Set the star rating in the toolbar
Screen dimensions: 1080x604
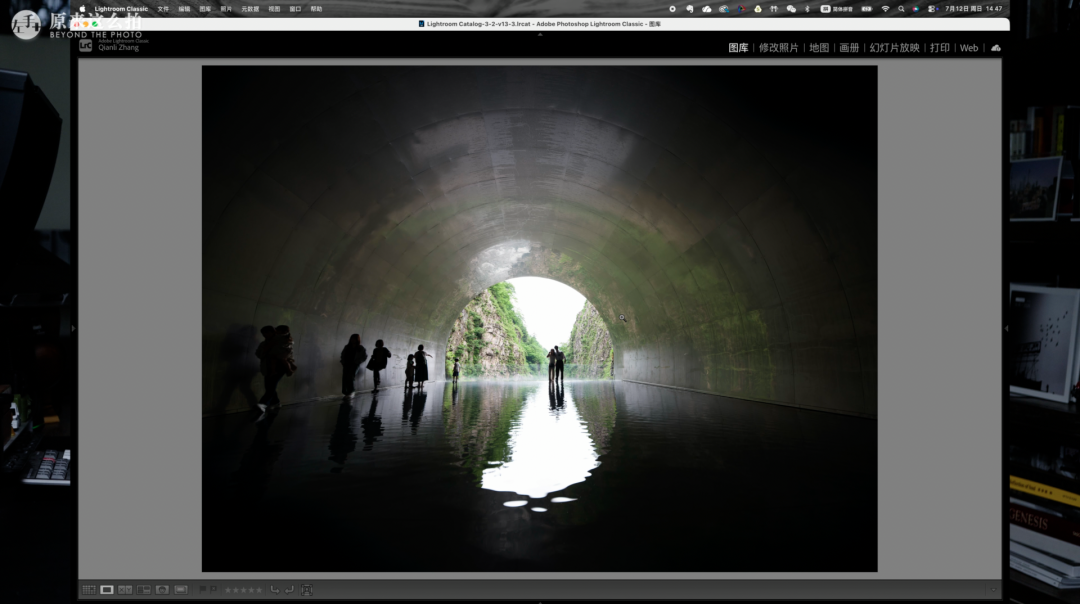pos(243,590)
